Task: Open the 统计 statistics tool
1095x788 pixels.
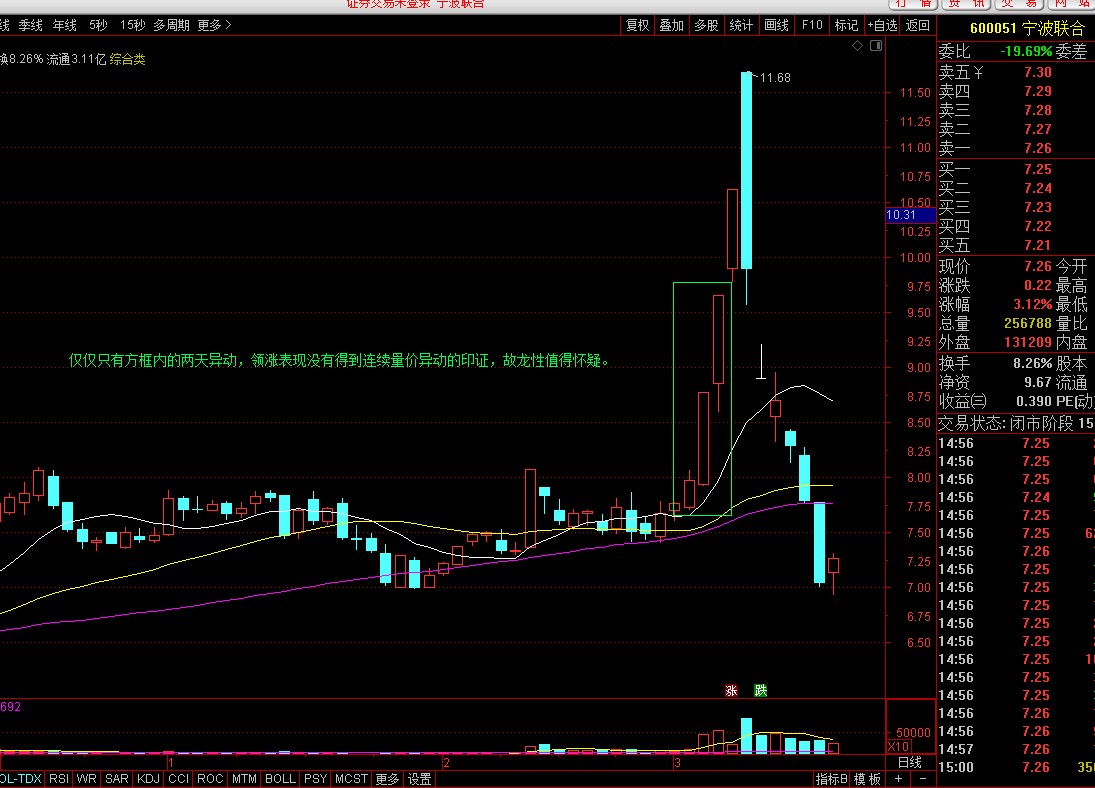Action: click(x=741, y=25)
